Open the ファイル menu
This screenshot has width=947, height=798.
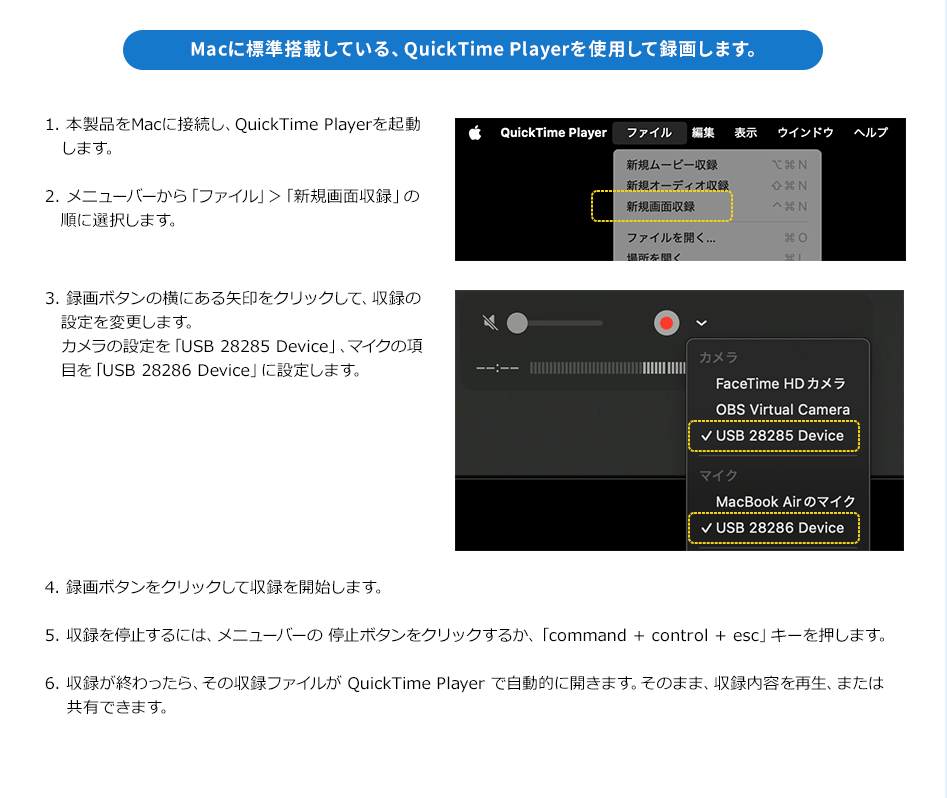tap(649, 132)
